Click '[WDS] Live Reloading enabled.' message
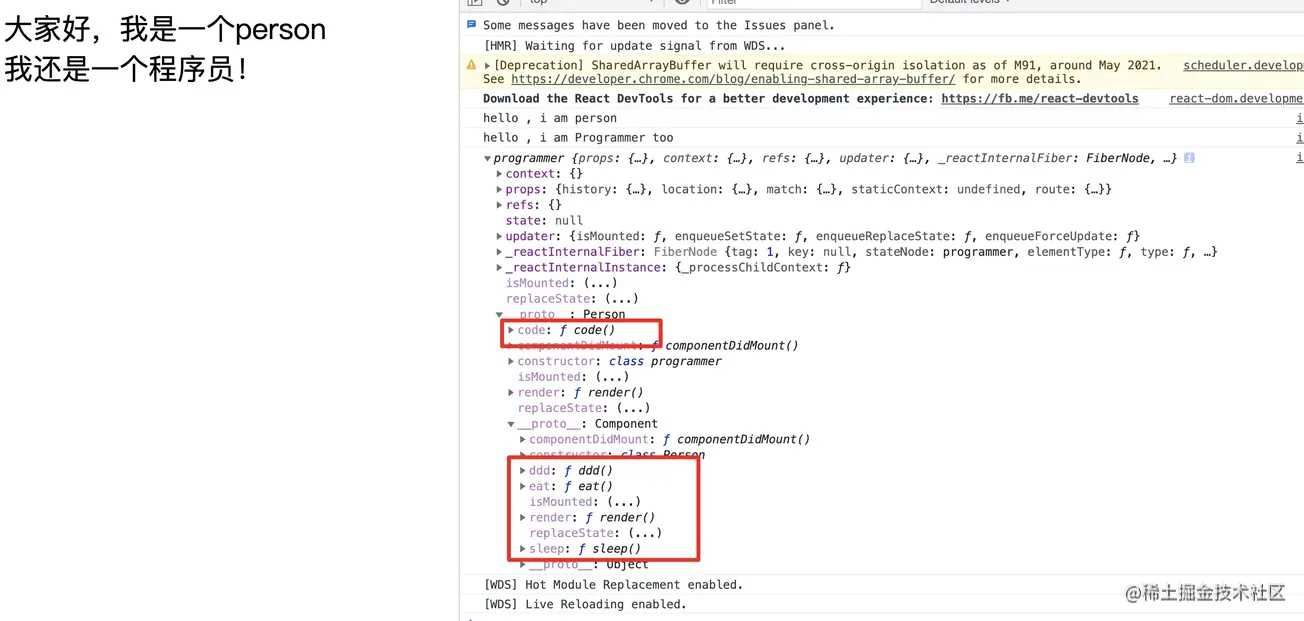The height and width of the screenshot is (621, 1304). pos(585,605)
